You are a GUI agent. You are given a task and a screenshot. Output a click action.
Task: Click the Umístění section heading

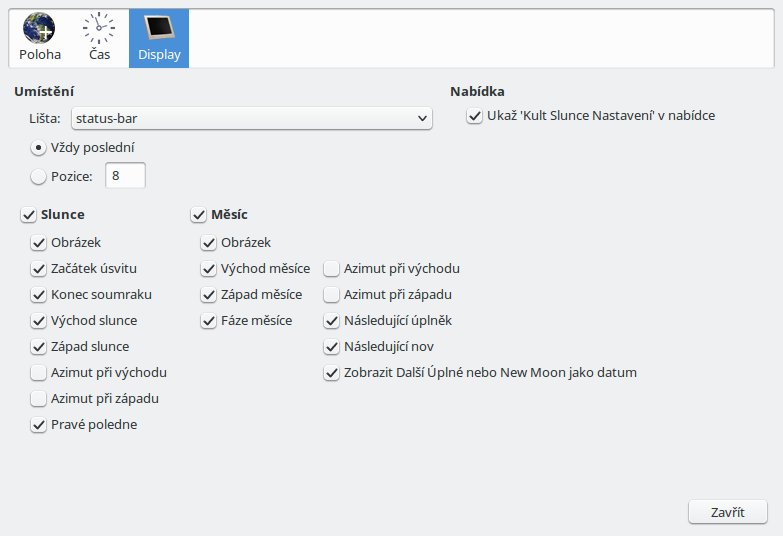[44, 91]
